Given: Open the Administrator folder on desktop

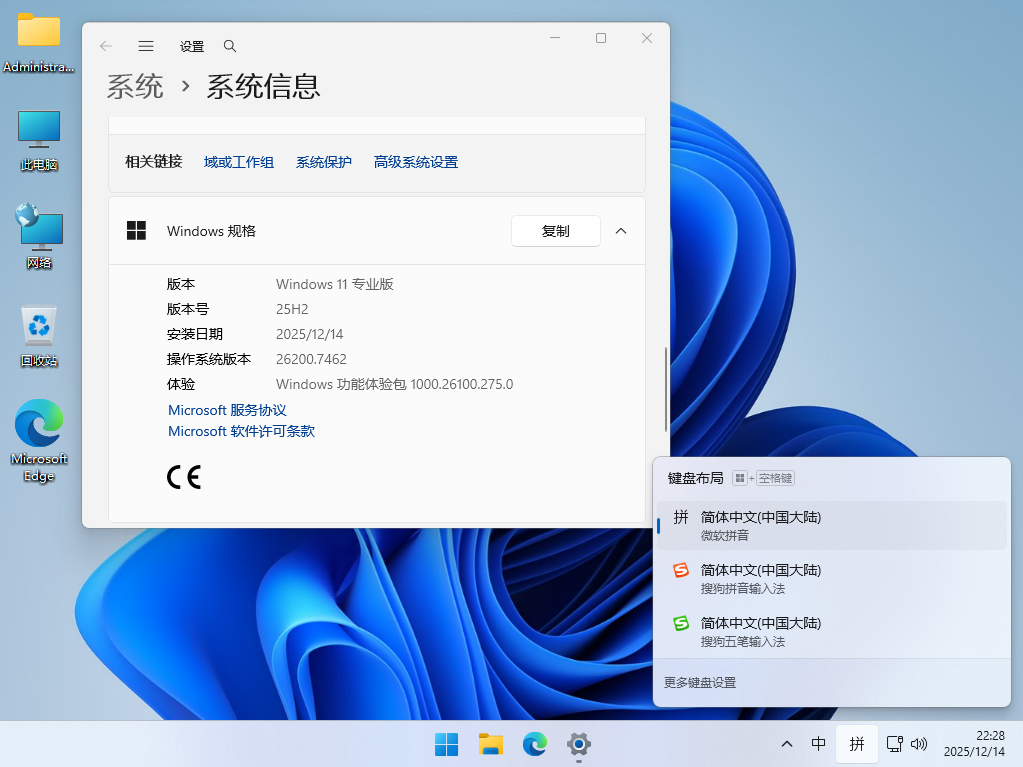Looking at the screenshot, I should (38, 43).
